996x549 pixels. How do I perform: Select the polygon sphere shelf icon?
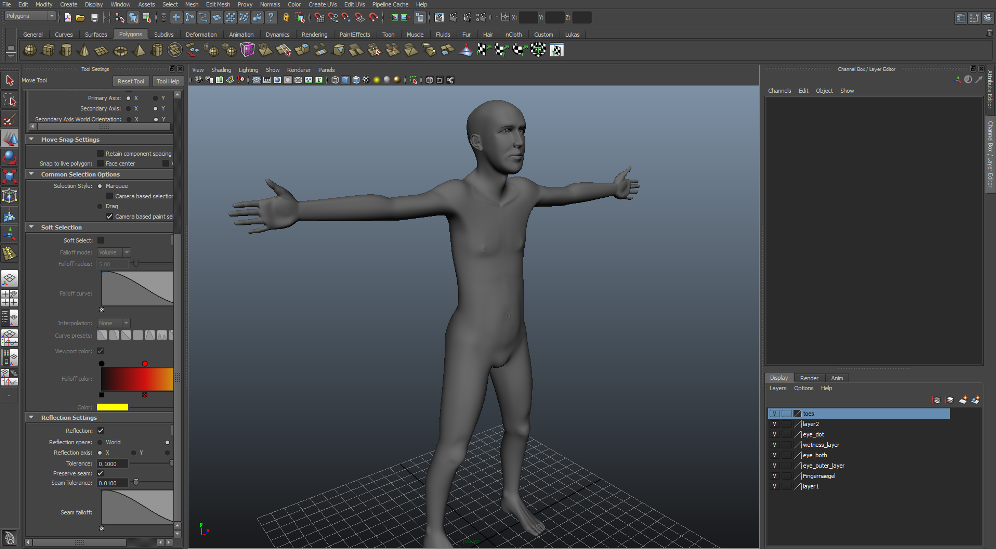pos(30,50)
